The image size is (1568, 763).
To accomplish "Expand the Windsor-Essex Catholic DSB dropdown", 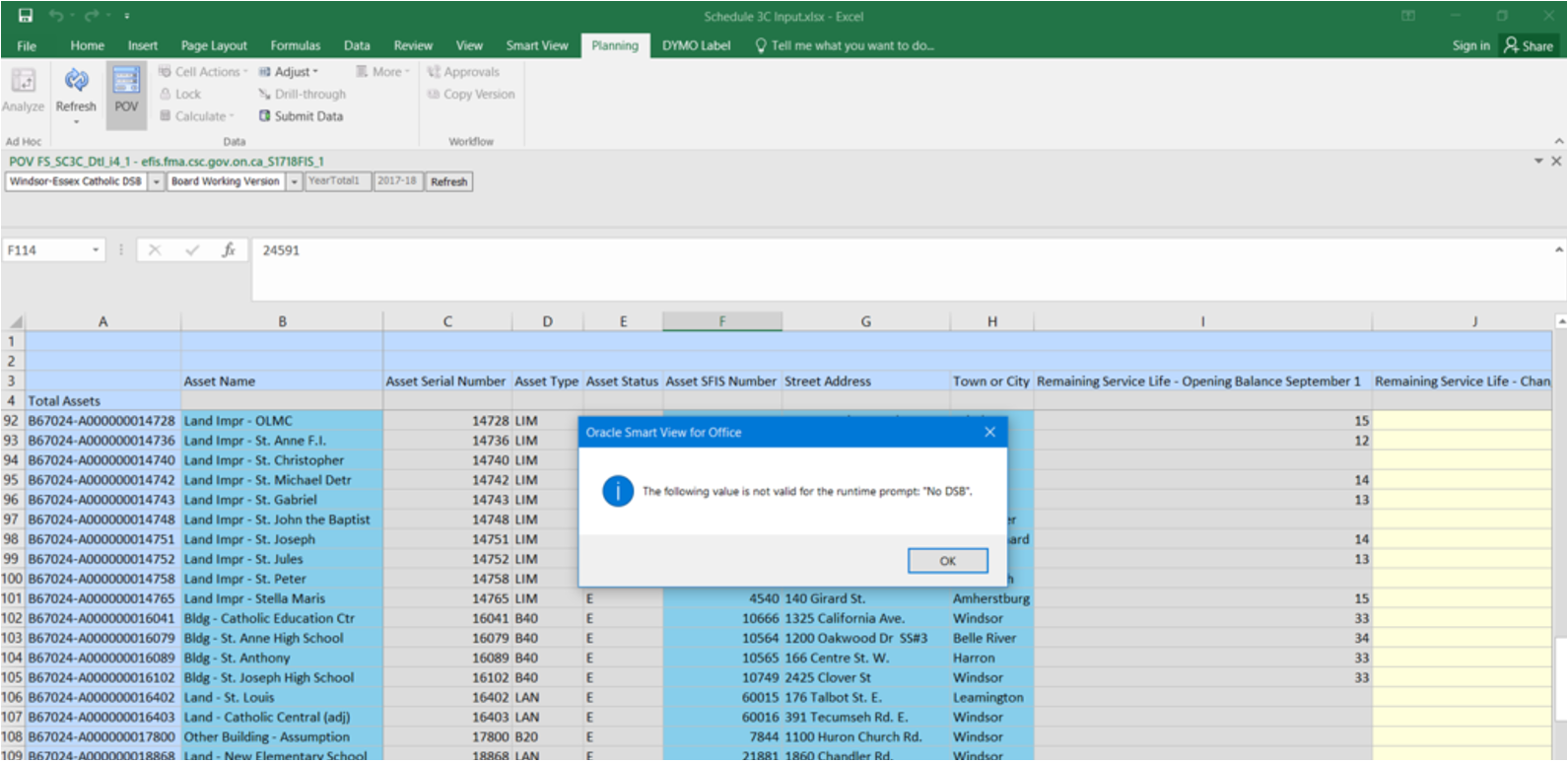I will click(156, 182).
